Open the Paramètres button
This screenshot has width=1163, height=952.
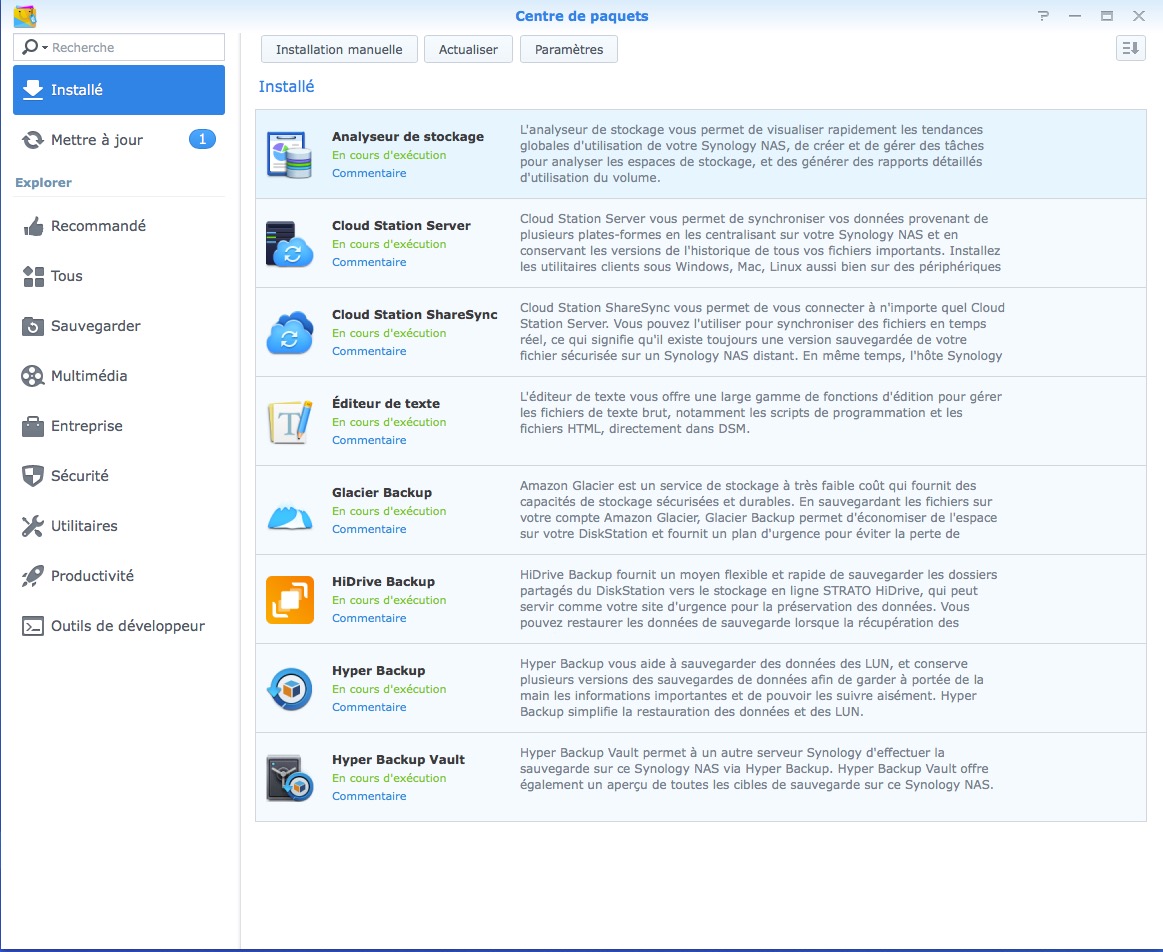point(568,49)
